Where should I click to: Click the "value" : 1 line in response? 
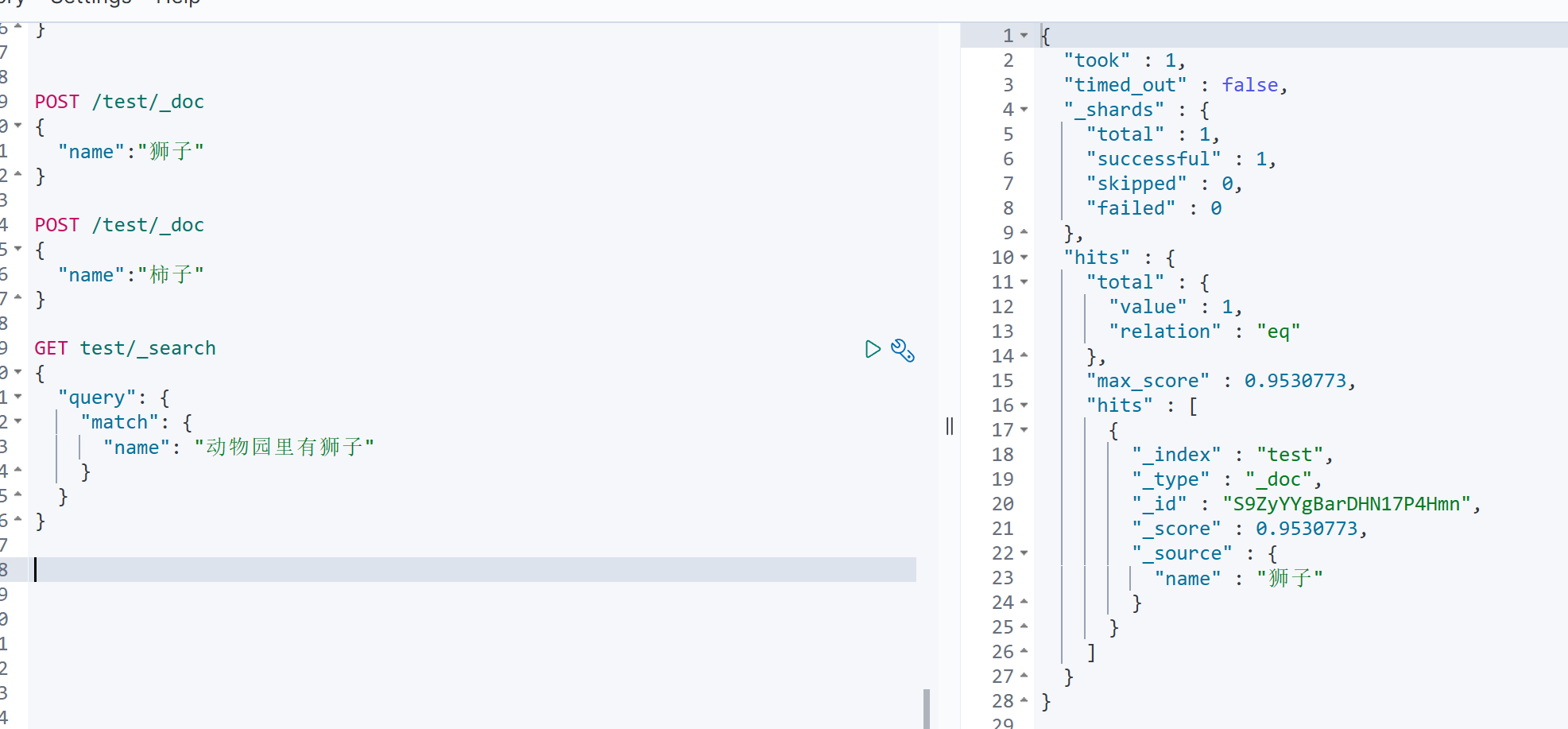pos(1175,307)
